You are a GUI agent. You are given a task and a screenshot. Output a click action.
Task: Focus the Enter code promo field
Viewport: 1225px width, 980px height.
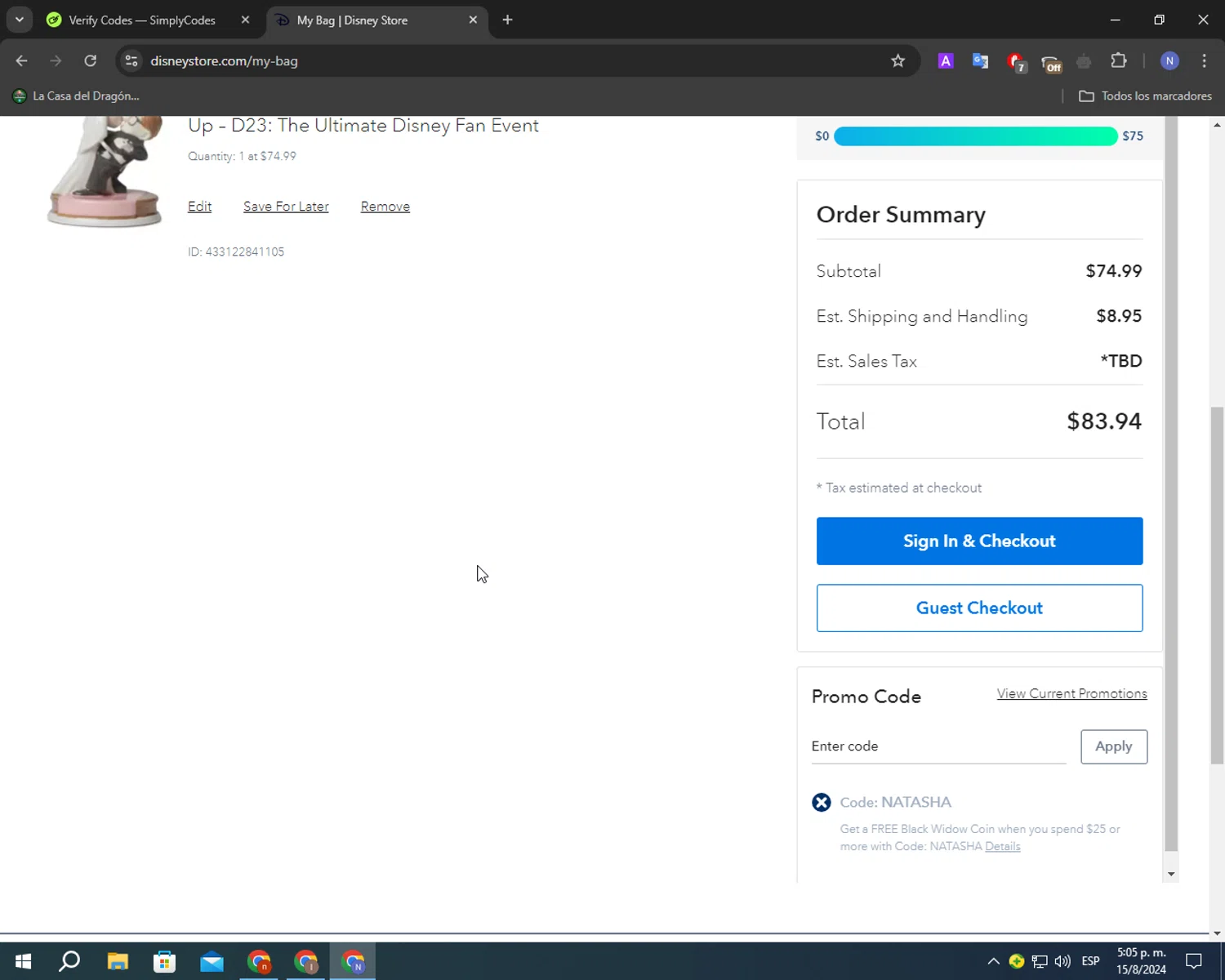click(938, 746)
